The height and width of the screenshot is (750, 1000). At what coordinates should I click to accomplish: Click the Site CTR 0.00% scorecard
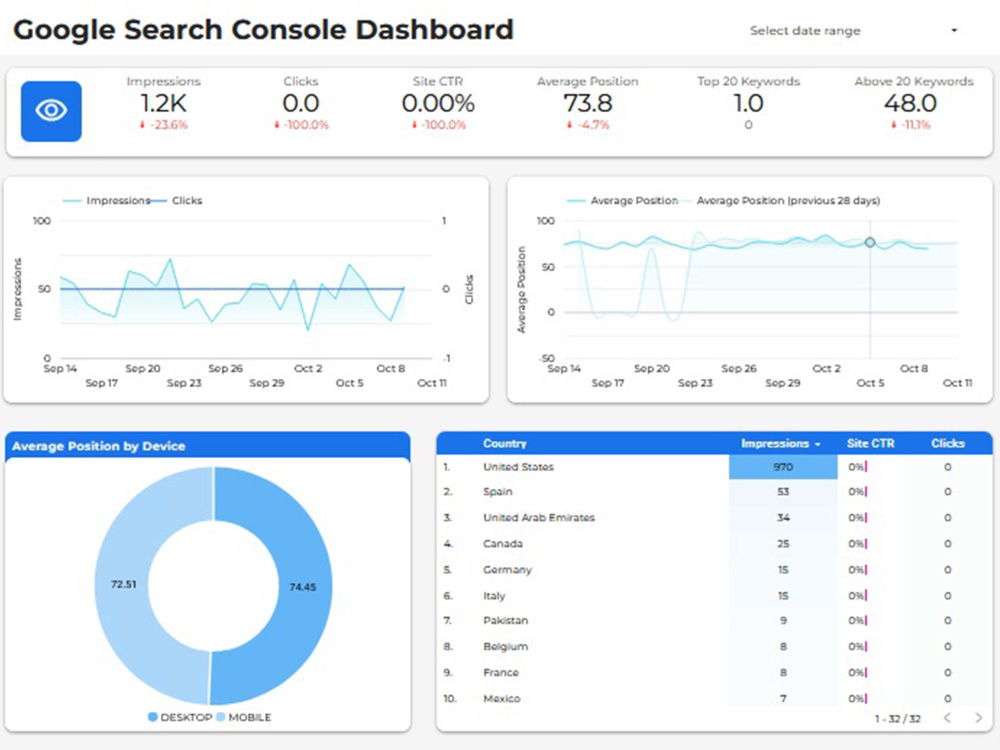[438, 103]
